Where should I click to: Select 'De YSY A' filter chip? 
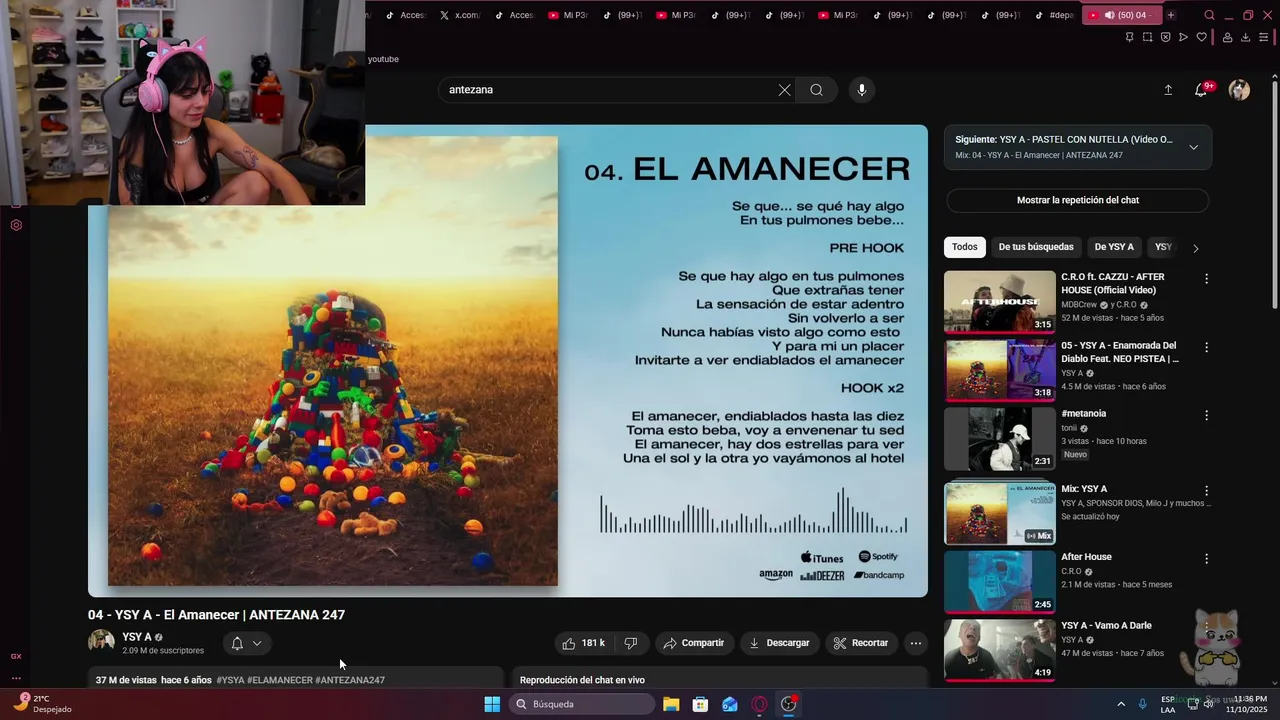pos(1114,247)
